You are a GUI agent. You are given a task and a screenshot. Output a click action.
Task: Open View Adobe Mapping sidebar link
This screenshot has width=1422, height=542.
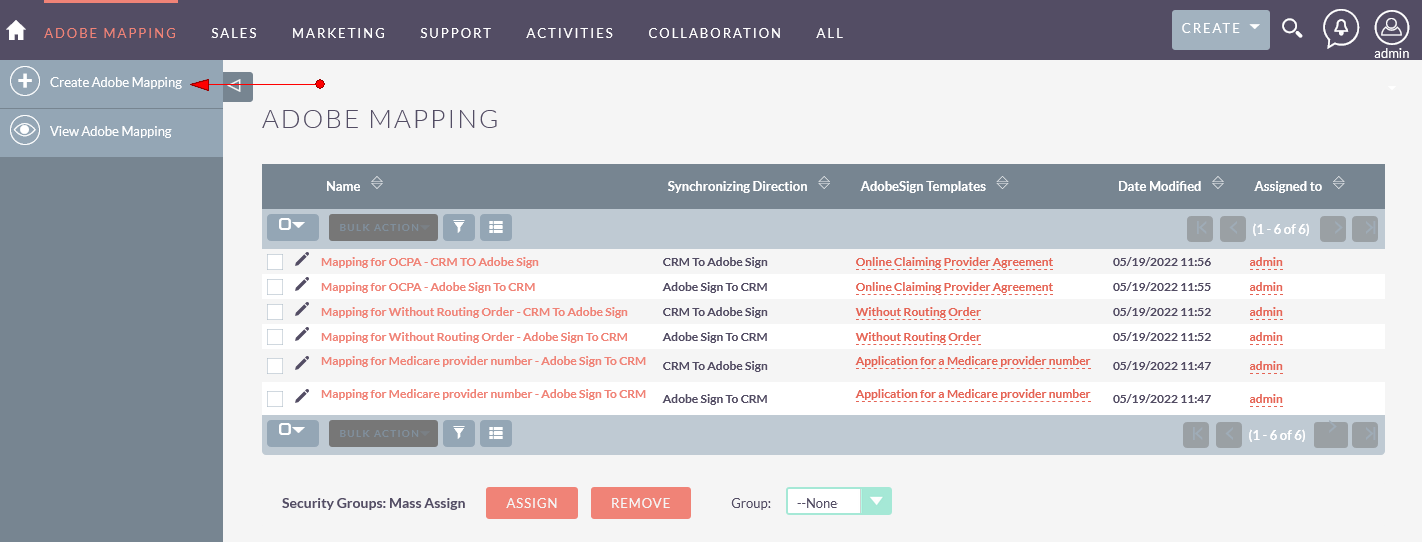click(x=111, y=131)
